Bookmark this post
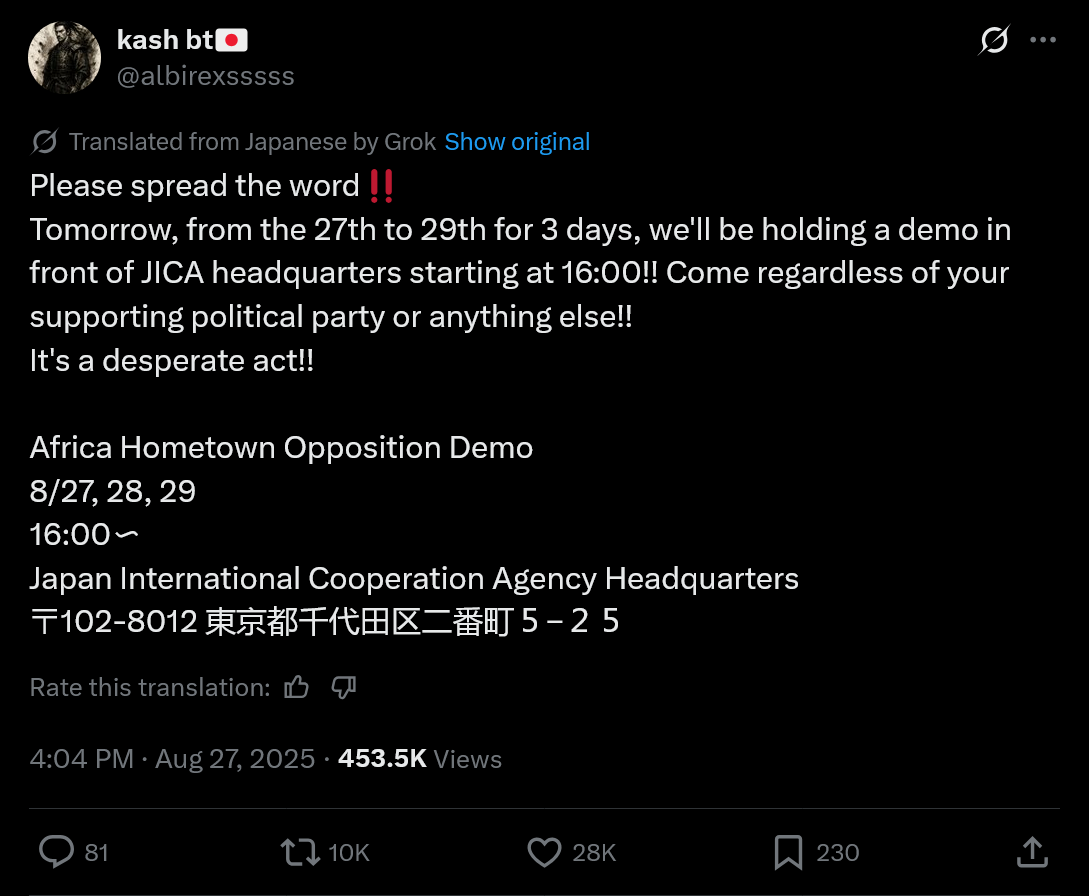The width and height of the screenshot is (1089, 896). (788, 852)
